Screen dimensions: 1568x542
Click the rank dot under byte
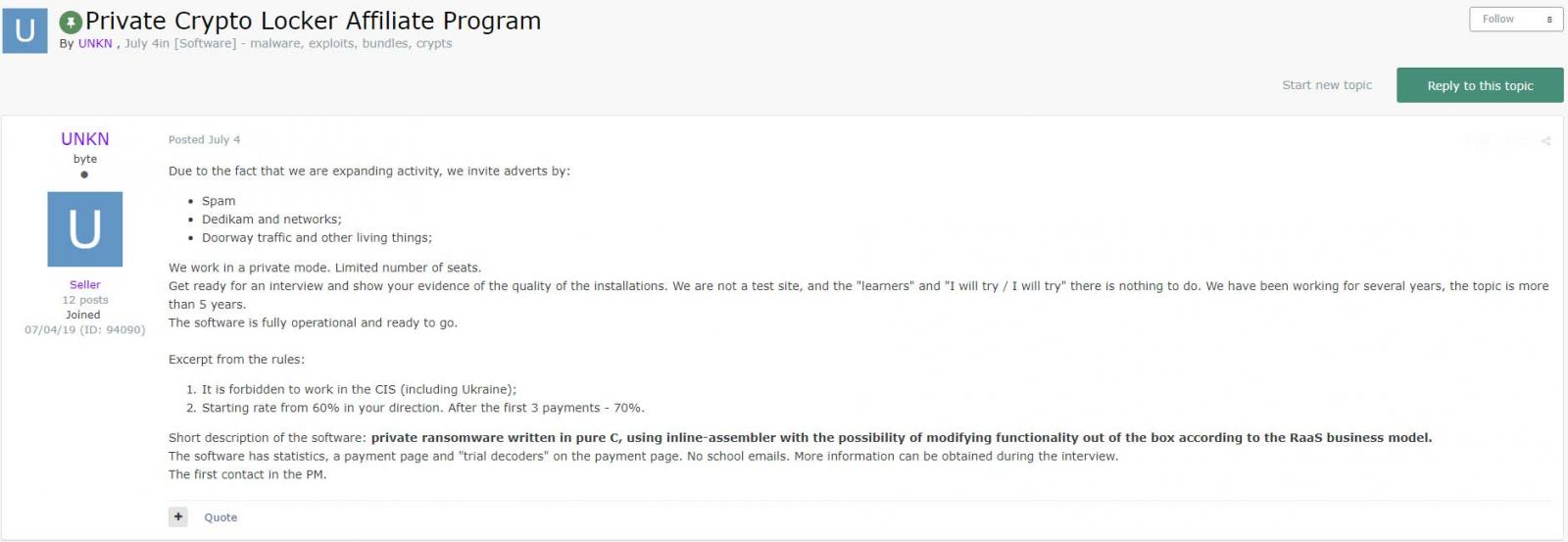coord(84,174)
